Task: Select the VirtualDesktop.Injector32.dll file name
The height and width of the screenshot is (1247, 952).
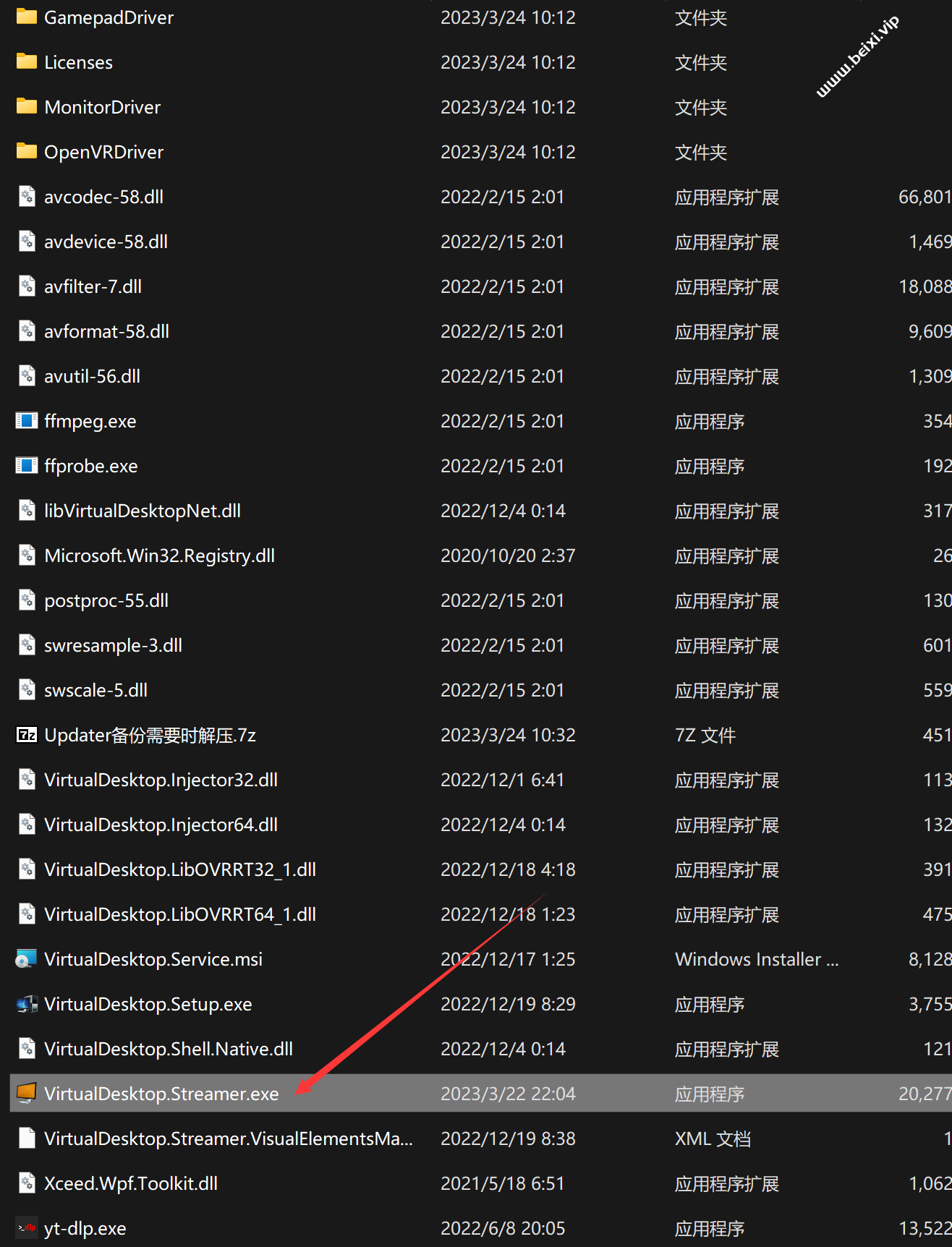Action: coord(161,780)
